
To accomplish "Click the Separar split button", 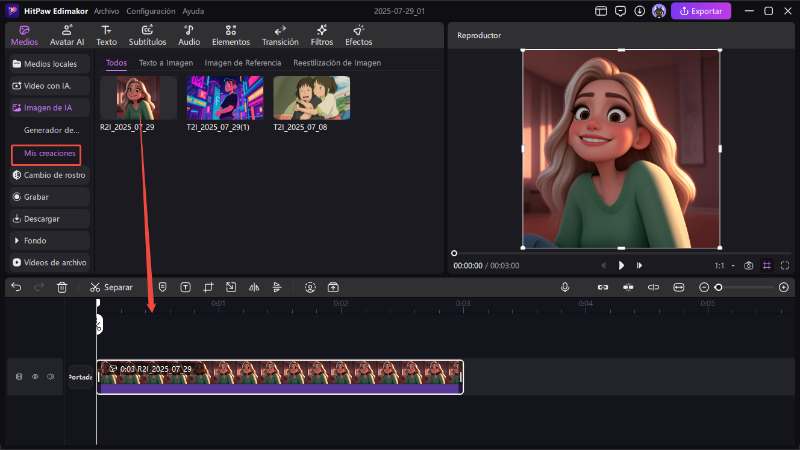I will [x=111, y=287].
